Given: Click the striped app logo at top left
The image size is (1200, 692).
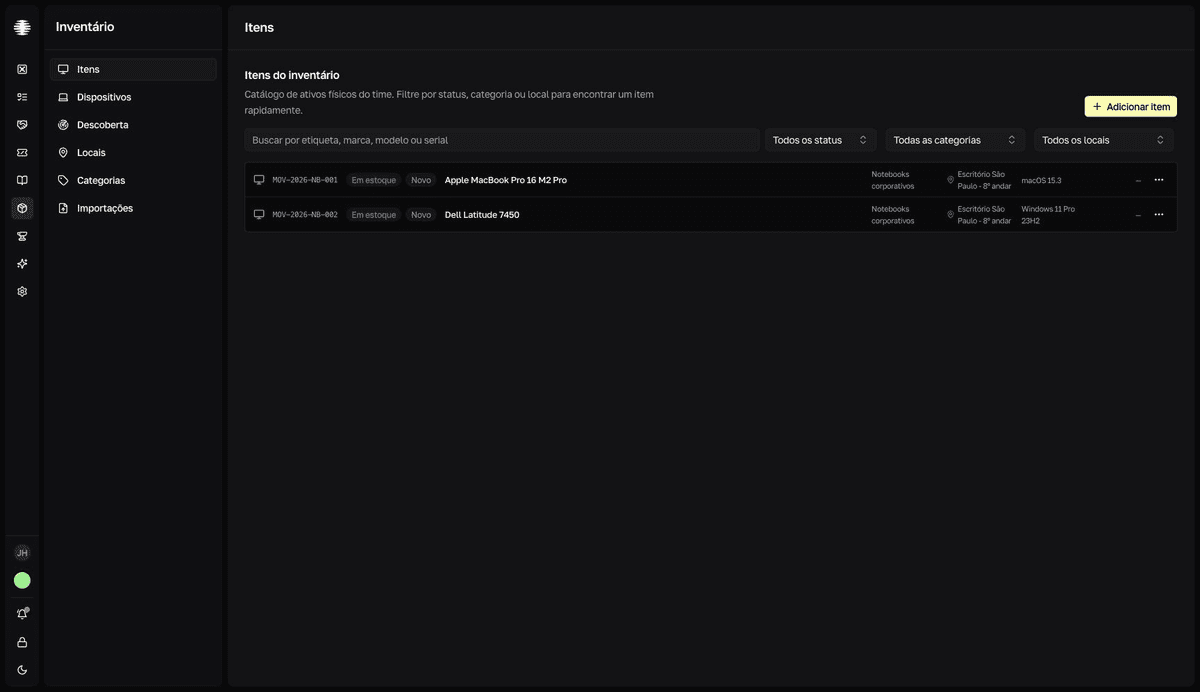Looking at the screenshot, I should [22, 28].
